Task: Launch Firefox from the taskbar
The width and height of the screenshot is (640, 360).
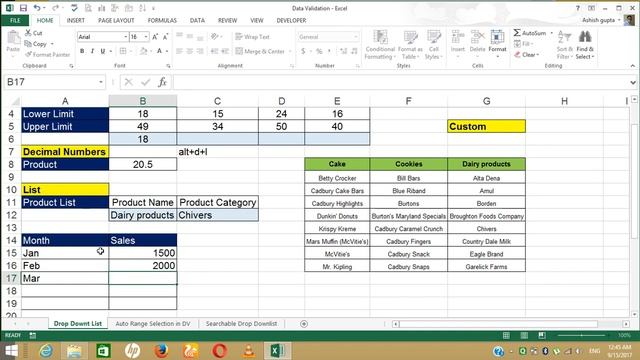Action: 161,351
